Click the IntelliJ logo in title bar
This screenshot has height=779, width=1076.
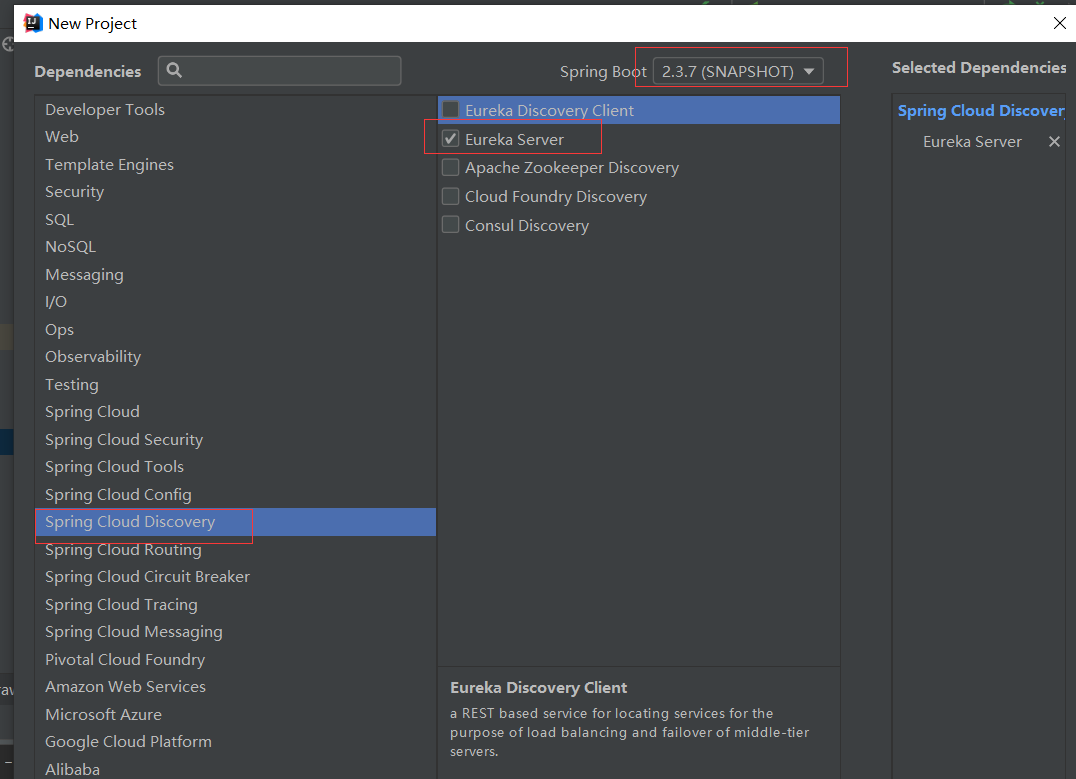32,23
